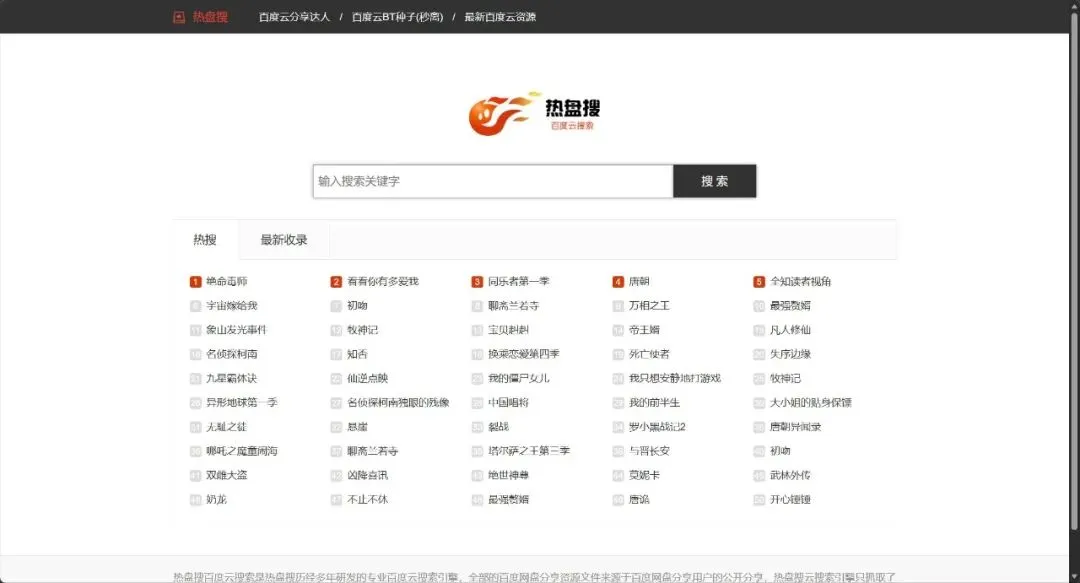Open the hot search 全知读者视角

coord(800,282)
